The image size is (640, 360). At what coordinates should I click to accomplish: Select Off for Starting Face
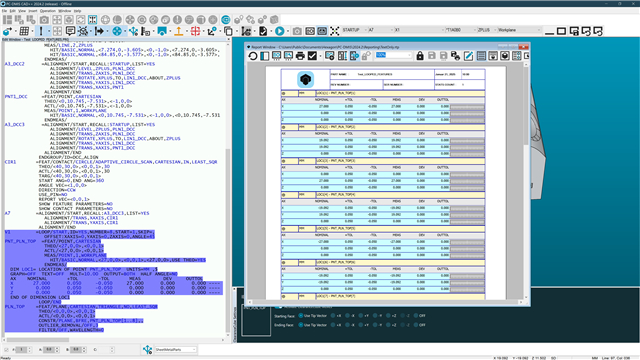(416, 316)
